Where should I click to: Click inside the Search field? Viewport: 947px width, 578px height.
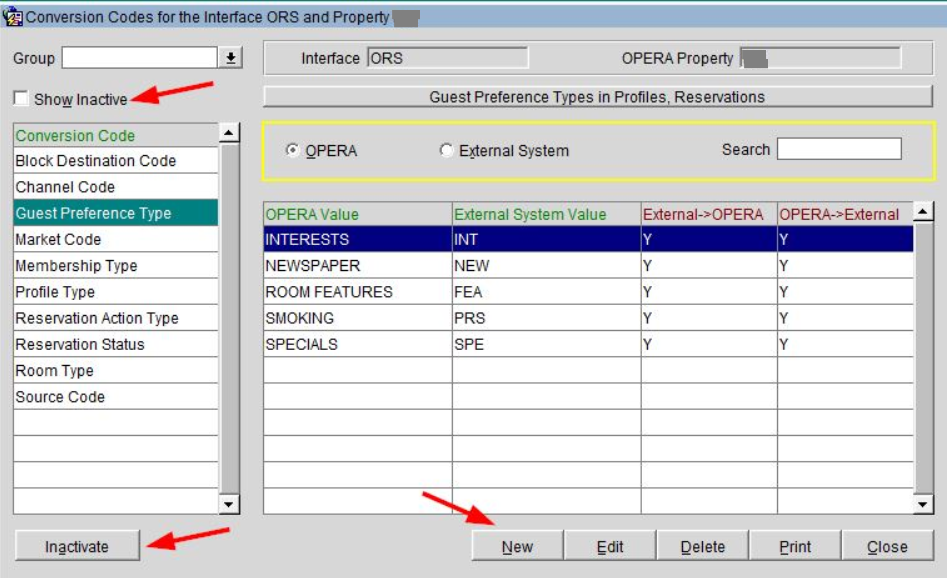(838, 149)
